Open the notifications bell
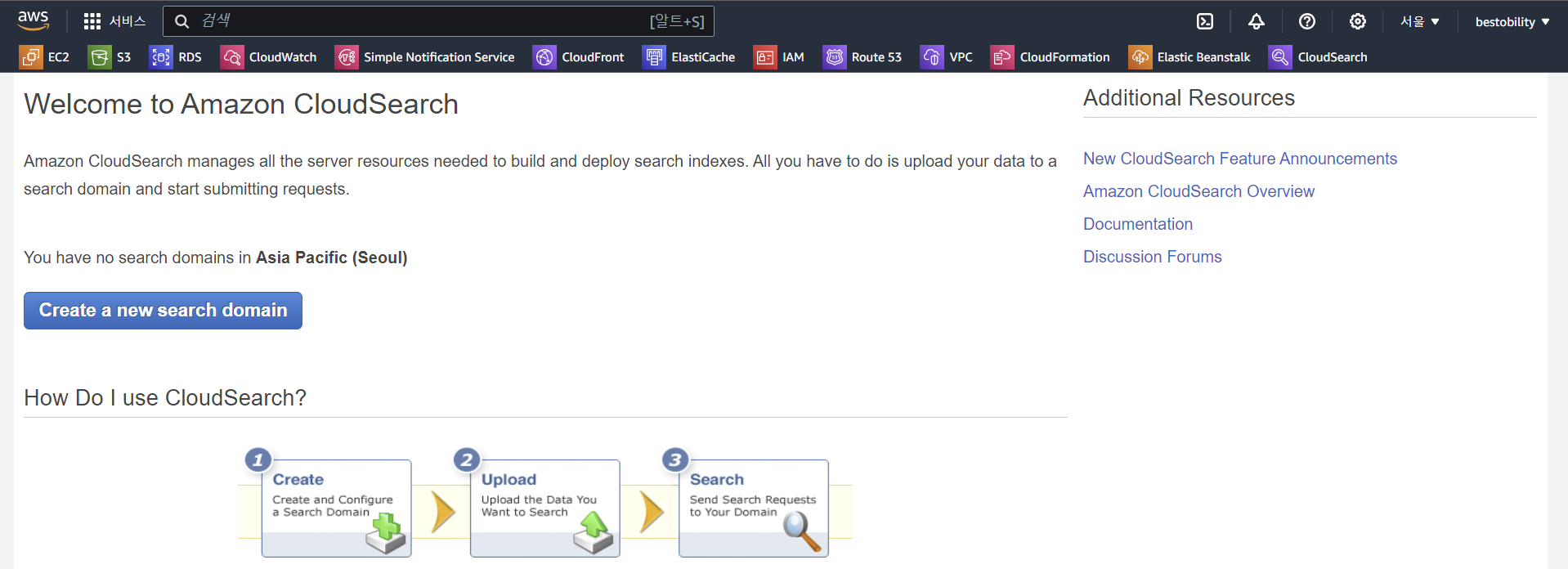Screen dimensions: 1568x569 pos(1257,21)
